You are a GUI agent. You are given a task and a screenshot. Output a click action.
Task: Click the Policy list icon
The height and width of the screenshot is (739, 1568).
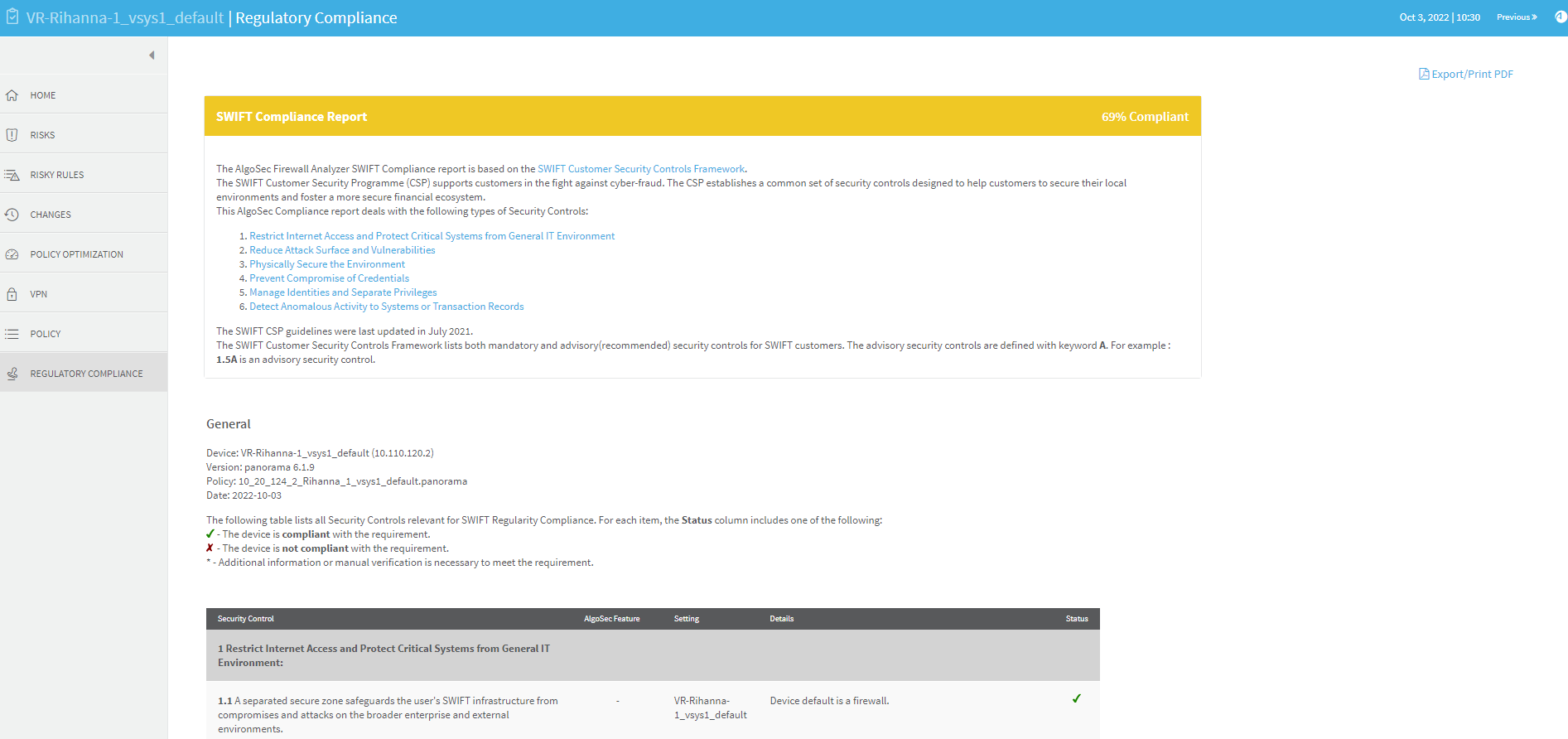coord(12,334)
